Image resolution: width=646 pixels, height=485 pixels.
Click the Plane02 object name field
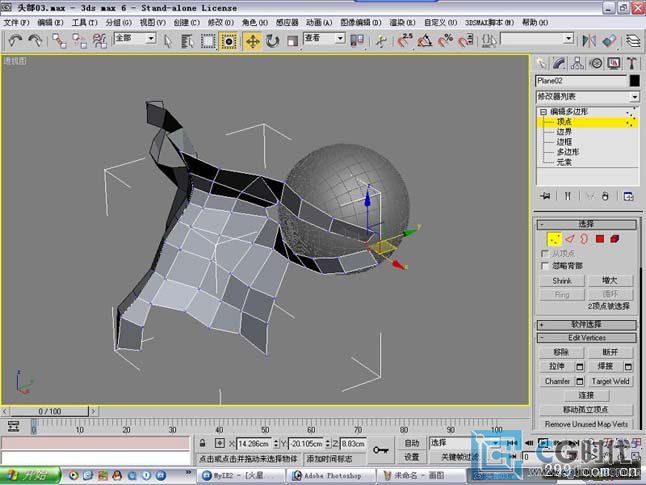click(x=580, y=81)
